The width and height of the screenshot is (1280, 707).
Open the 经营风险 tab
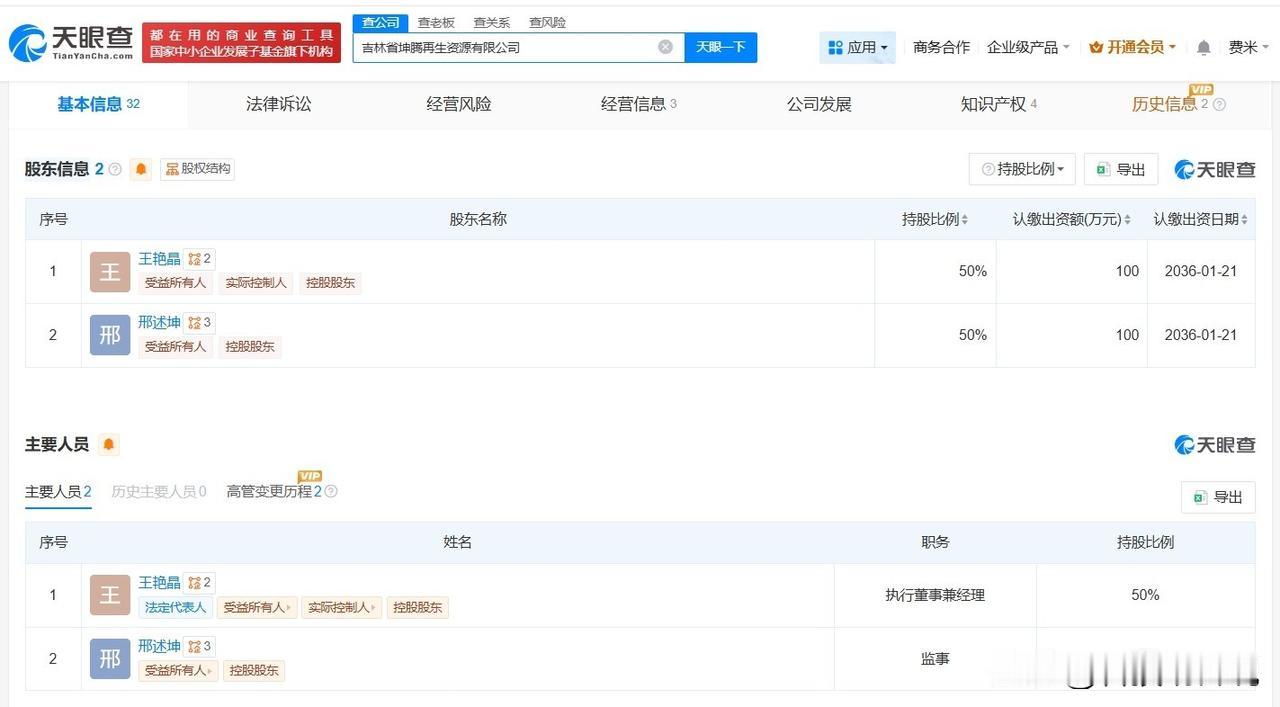(x=459, y=104)
